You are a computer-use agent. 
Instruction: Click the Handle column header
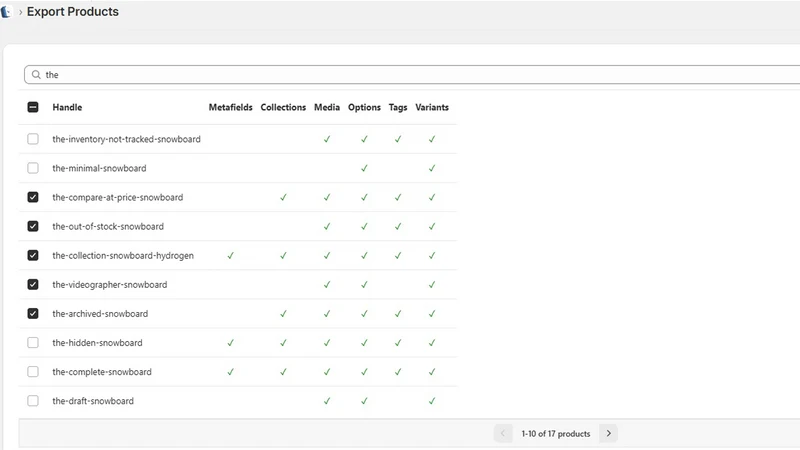pyautogui.click(x=67, y=107)
